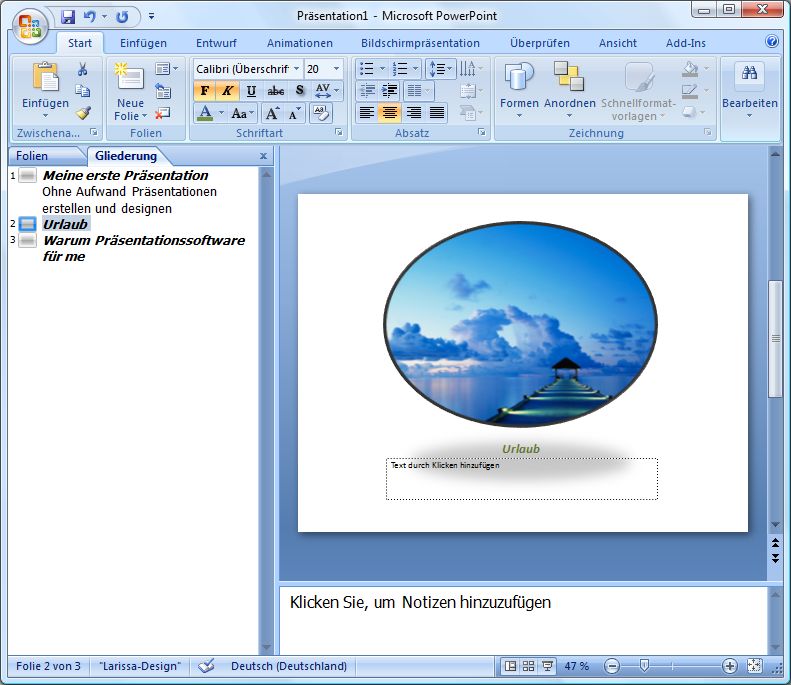Switch to Überprüfen tab

coord(540,43)
